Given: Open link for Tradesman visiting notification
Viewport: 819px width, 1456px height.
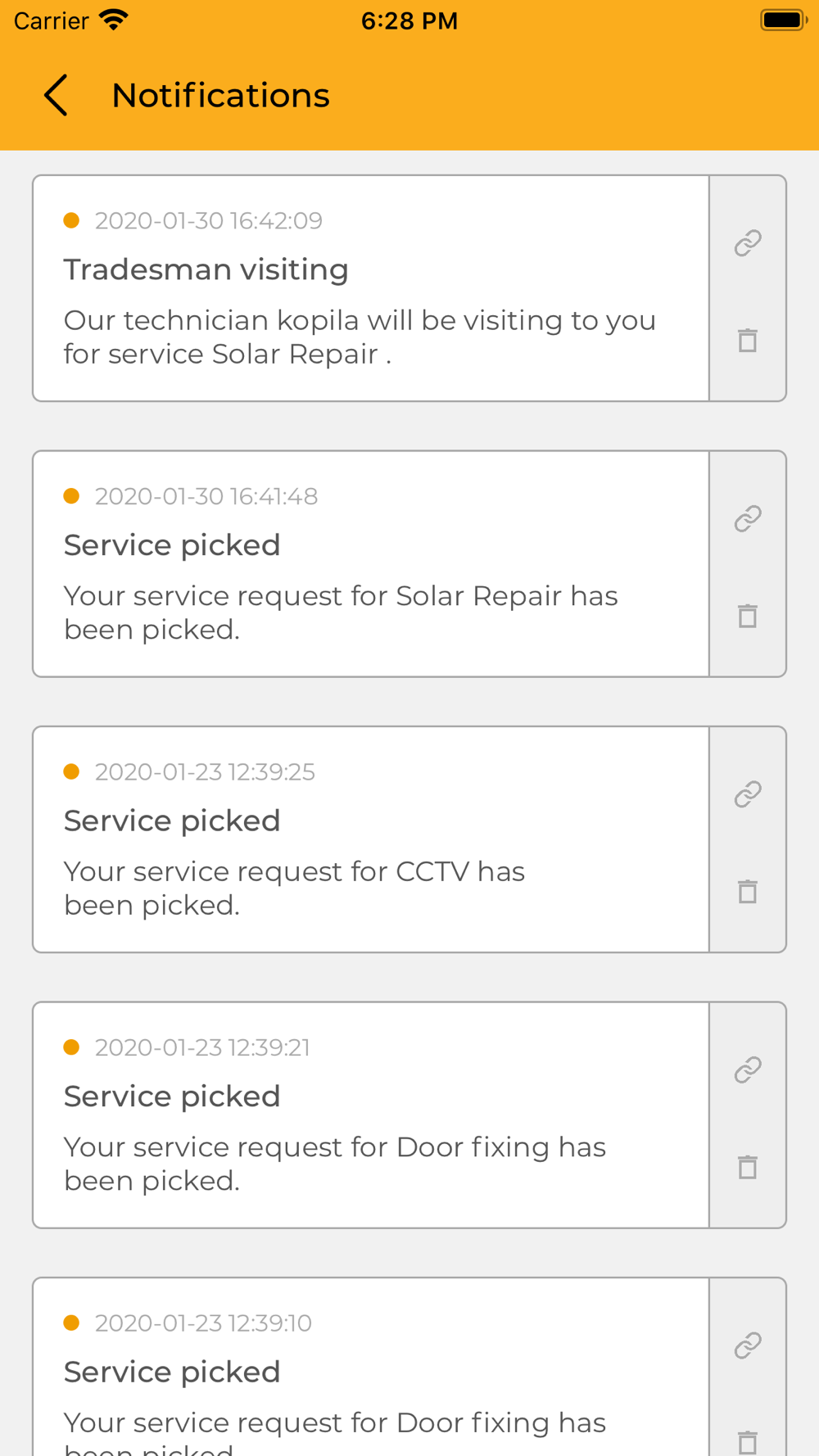Looking at the screenshot, I should (x=748, y=243).
